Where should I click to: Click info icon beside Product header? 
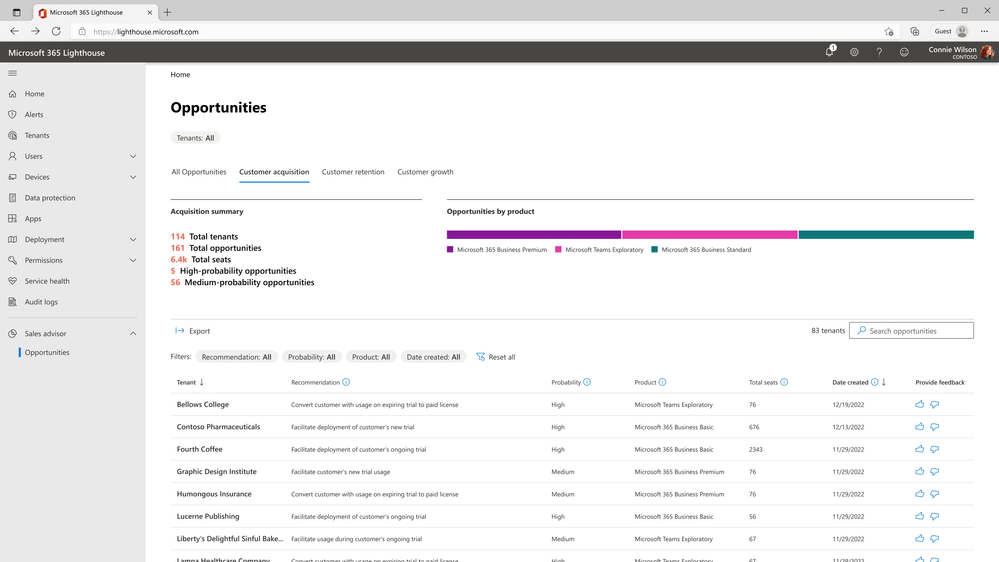pos(663,382)
